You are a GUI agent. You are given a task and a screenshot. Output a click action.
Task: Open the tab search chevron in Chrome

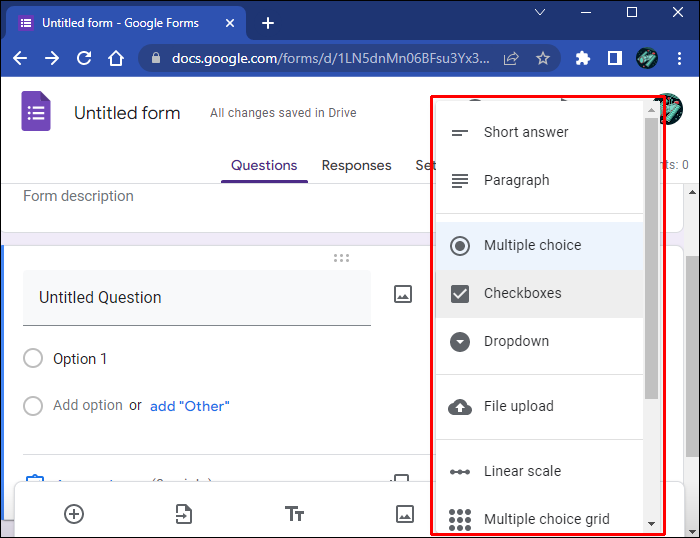coord(540,13)
